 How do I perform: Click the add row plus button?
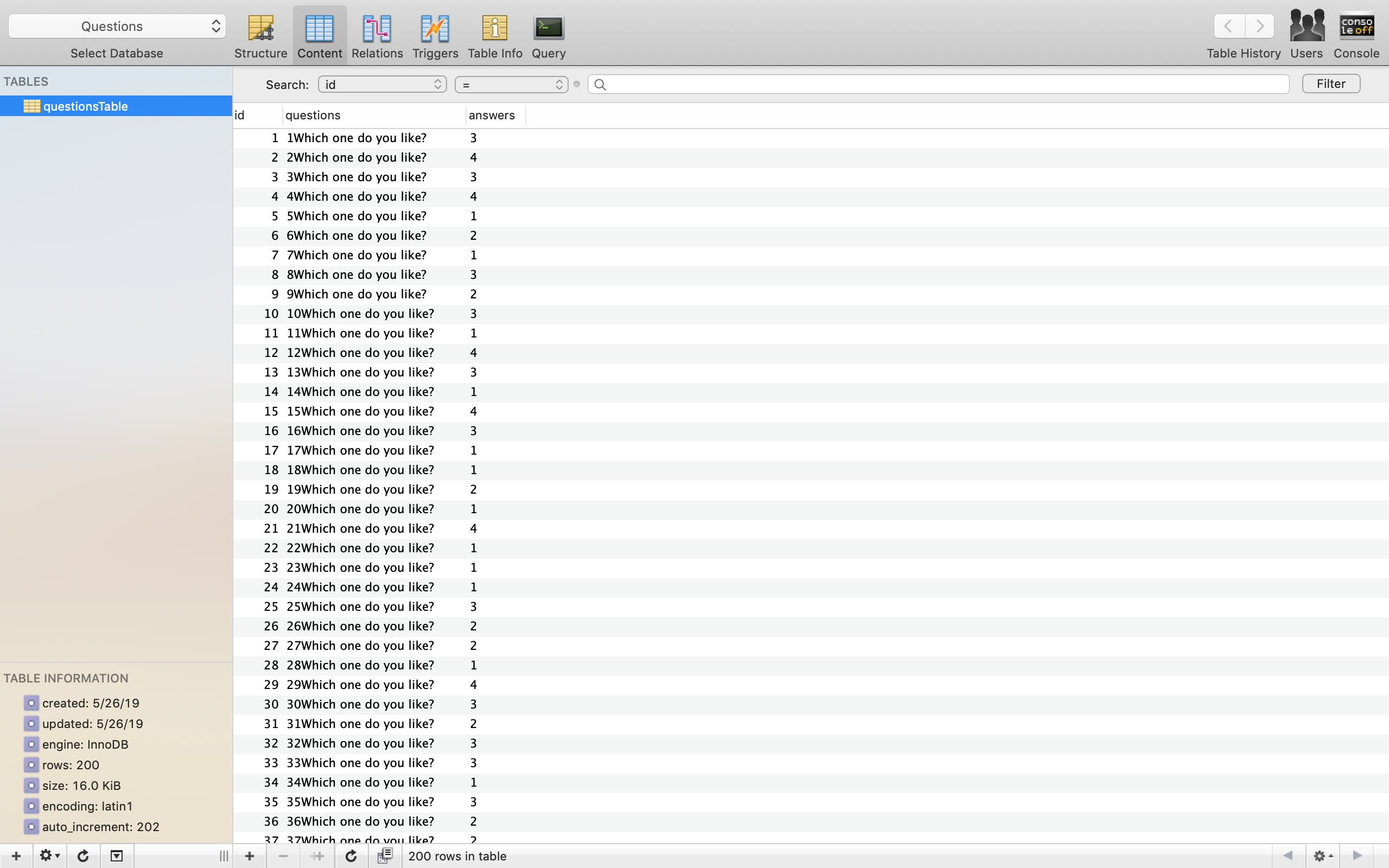coord(249,856)
